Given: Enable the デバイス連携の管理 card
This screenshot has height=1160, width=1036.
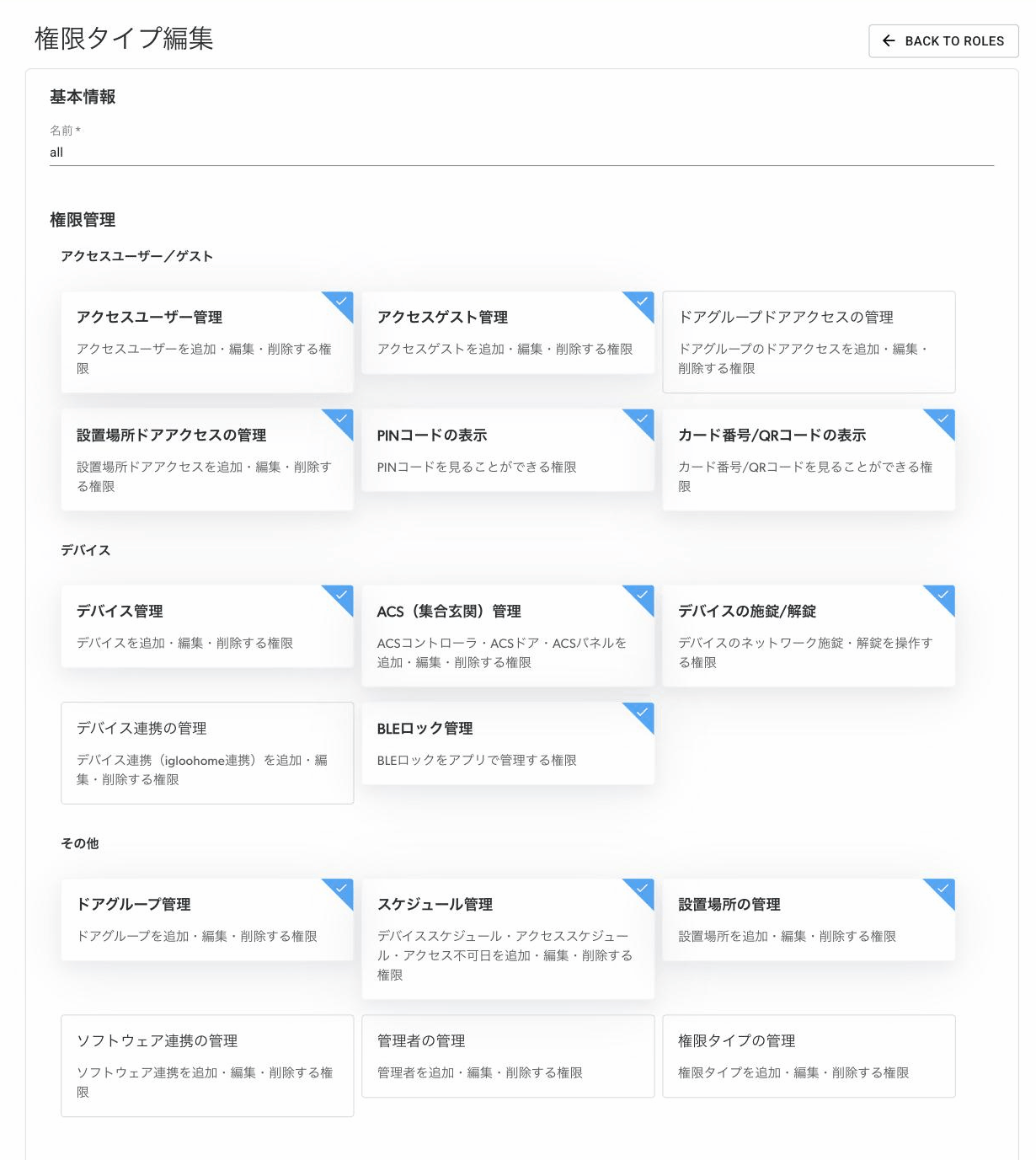Looking at the screenshot, I should point(207,753).
